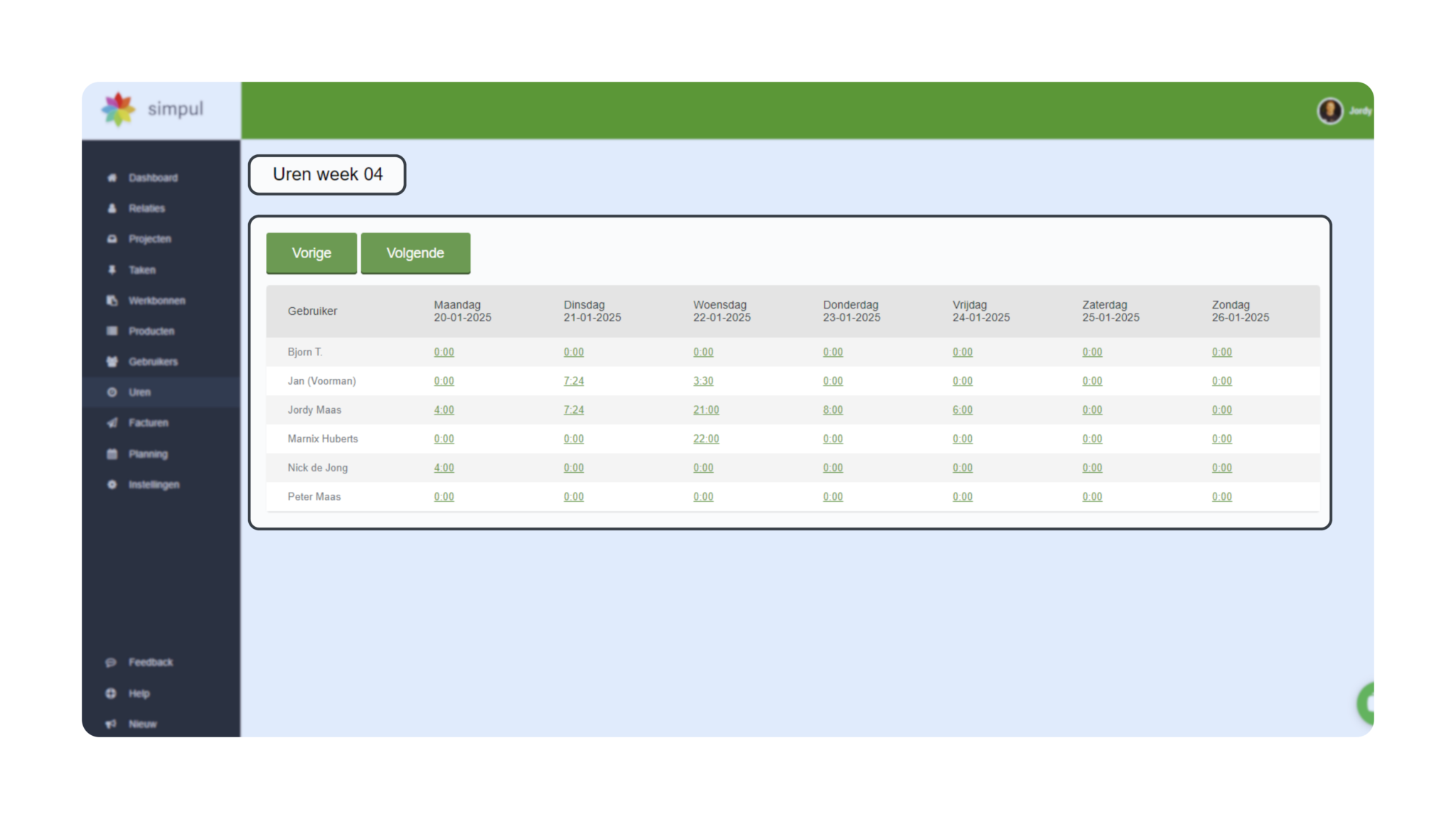Image resolution: width=1456 pixels, height=819 pixels.
Task: Click the Projecten icon in sidebar
Action: [x=112, y=239]
